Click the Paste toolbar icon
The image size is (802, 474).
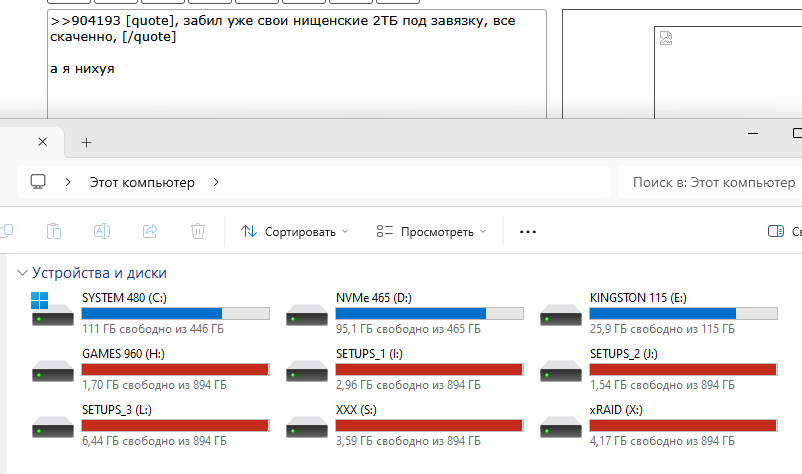[x=54, y=231]
